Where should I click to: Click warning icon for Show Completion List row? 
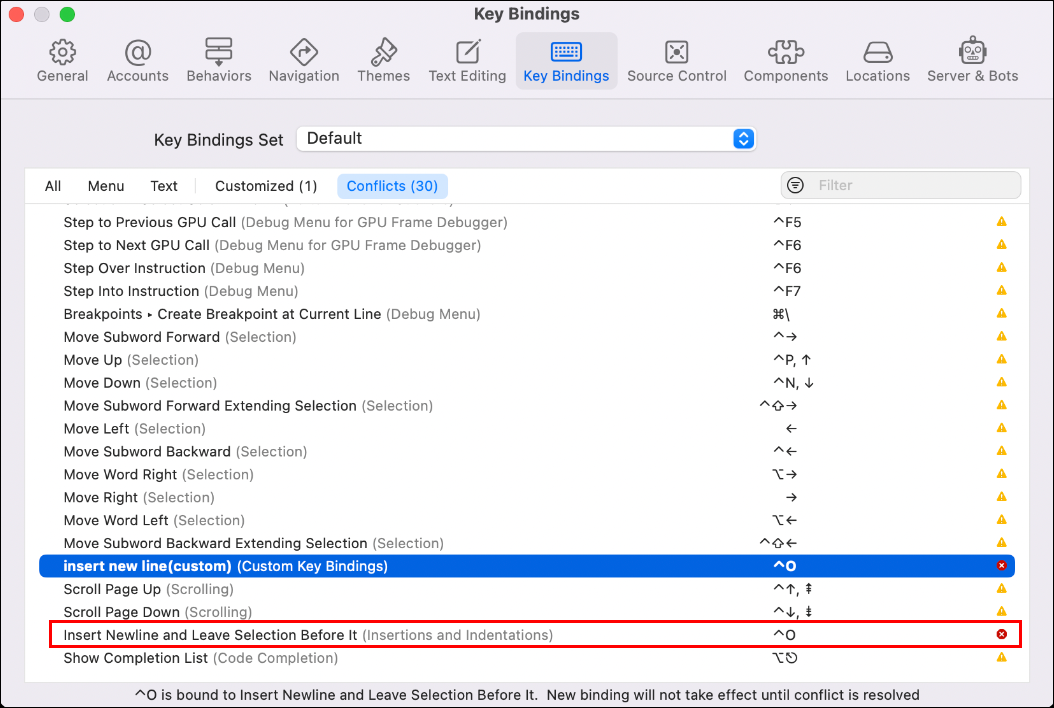point(1002,658)
